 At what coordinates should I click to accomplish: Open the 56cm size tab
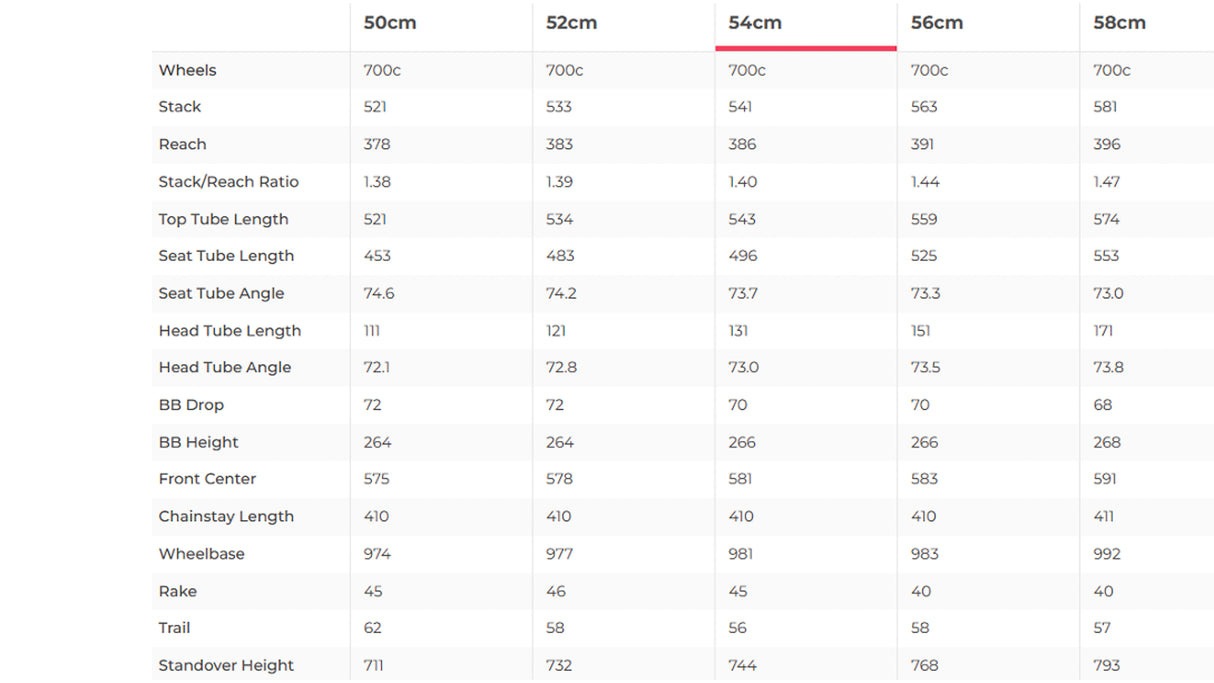[x=937, y=23]
